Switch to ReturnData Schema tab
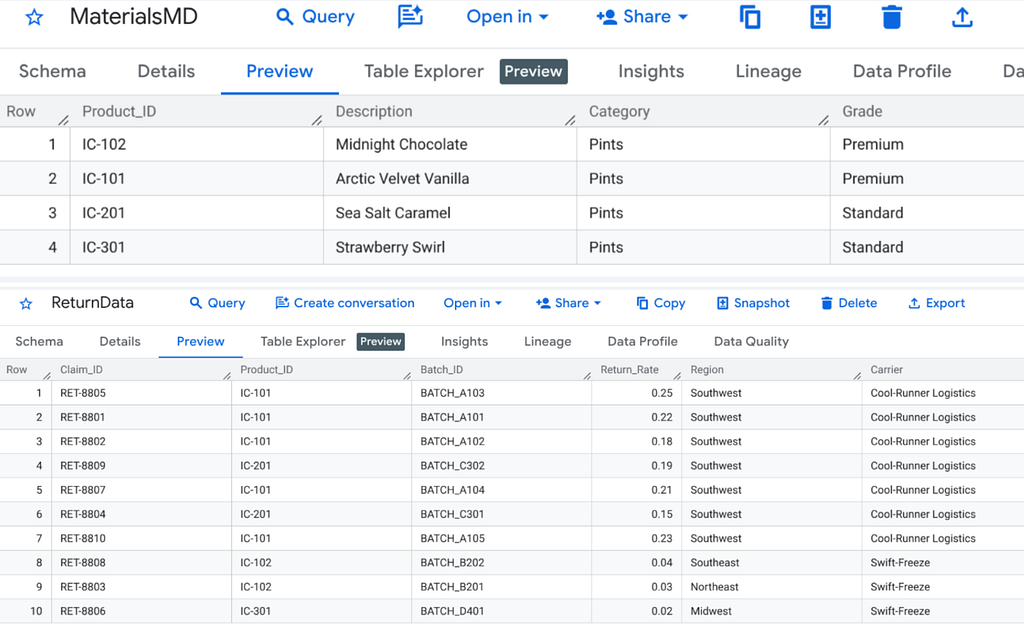This screenshot has height=628, width=1024. (x=39, y=341)
